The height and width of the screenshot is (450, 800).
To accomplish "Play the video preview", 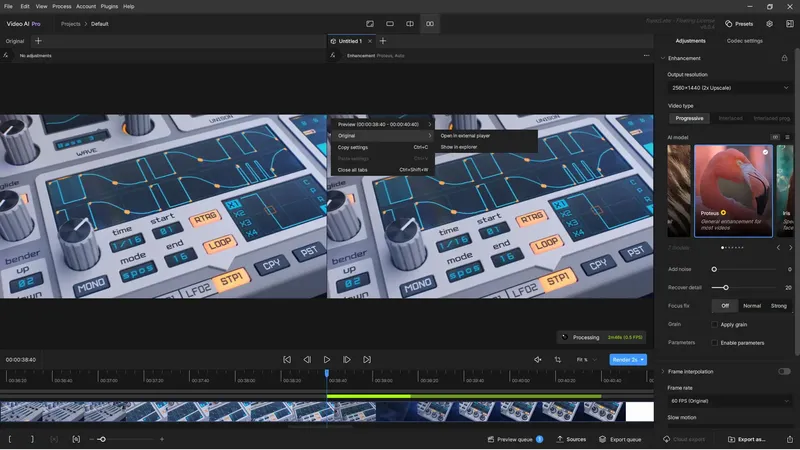I will click(x=327, y=360).
